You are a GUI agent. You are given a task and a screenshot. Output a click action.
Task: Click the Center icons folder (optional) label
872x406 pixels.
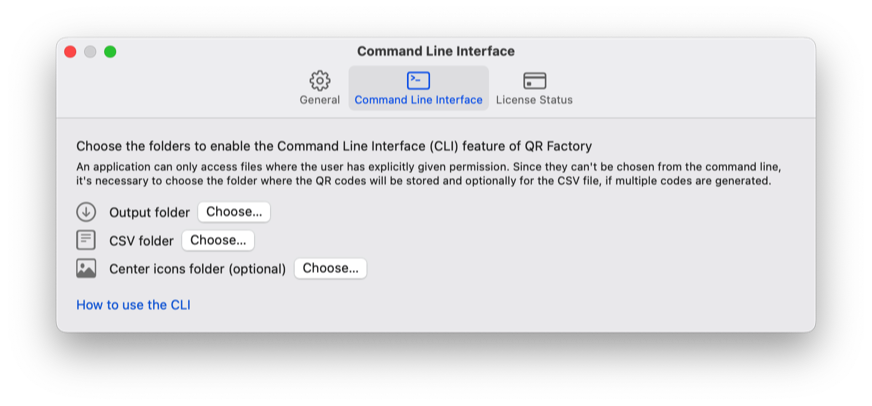(197, 269)
